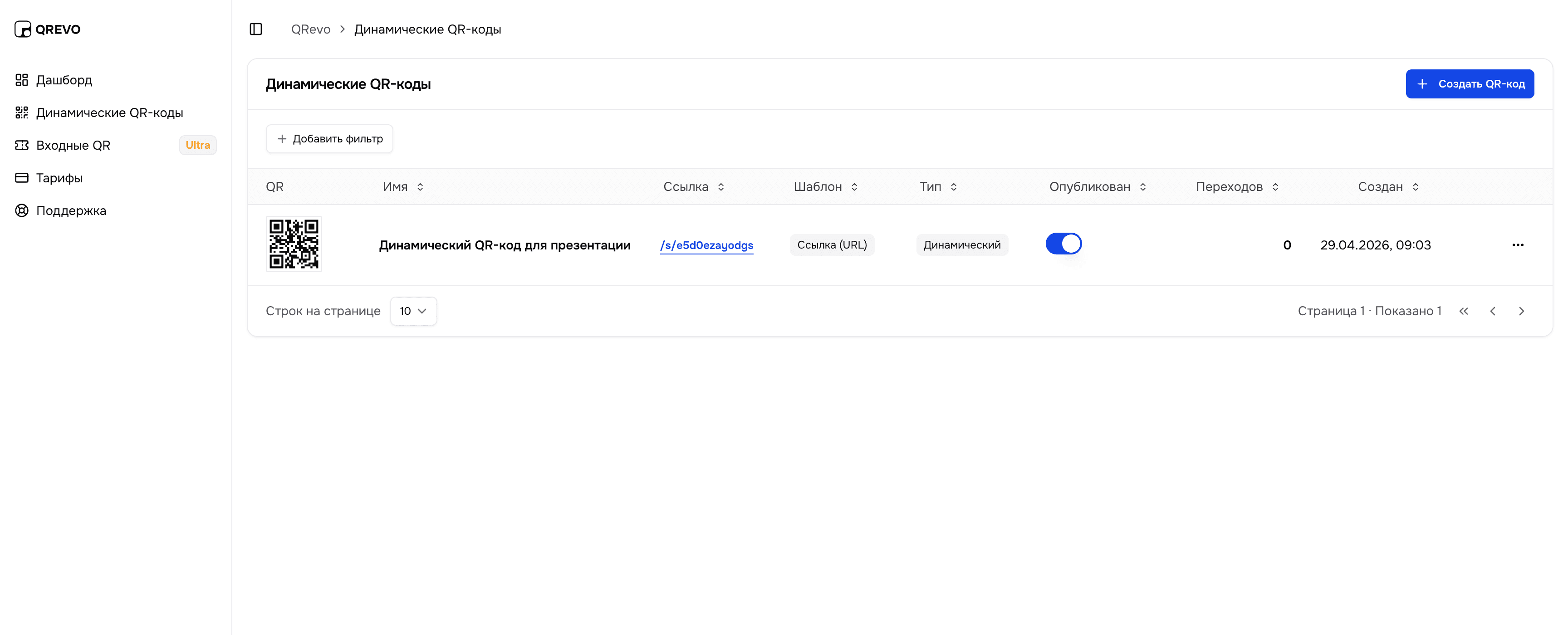Sort by Опубликован column
This screenshot has height=635, width=1568.
pos(1098,187)
